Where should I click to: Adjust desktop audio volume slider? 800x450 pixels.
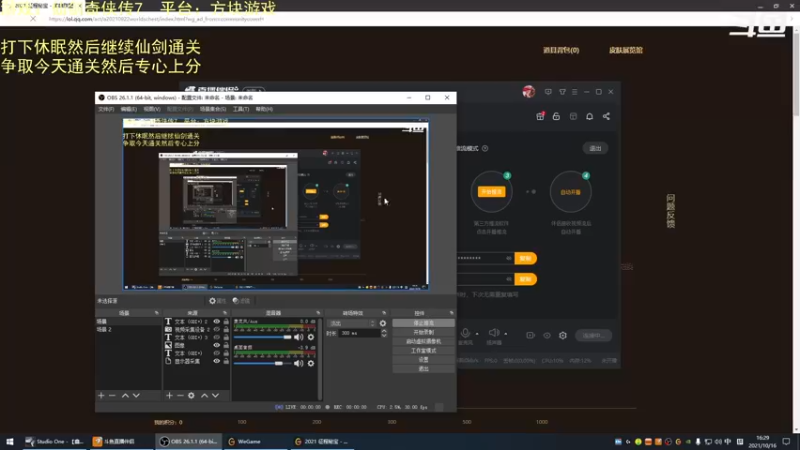pos(263,363)
